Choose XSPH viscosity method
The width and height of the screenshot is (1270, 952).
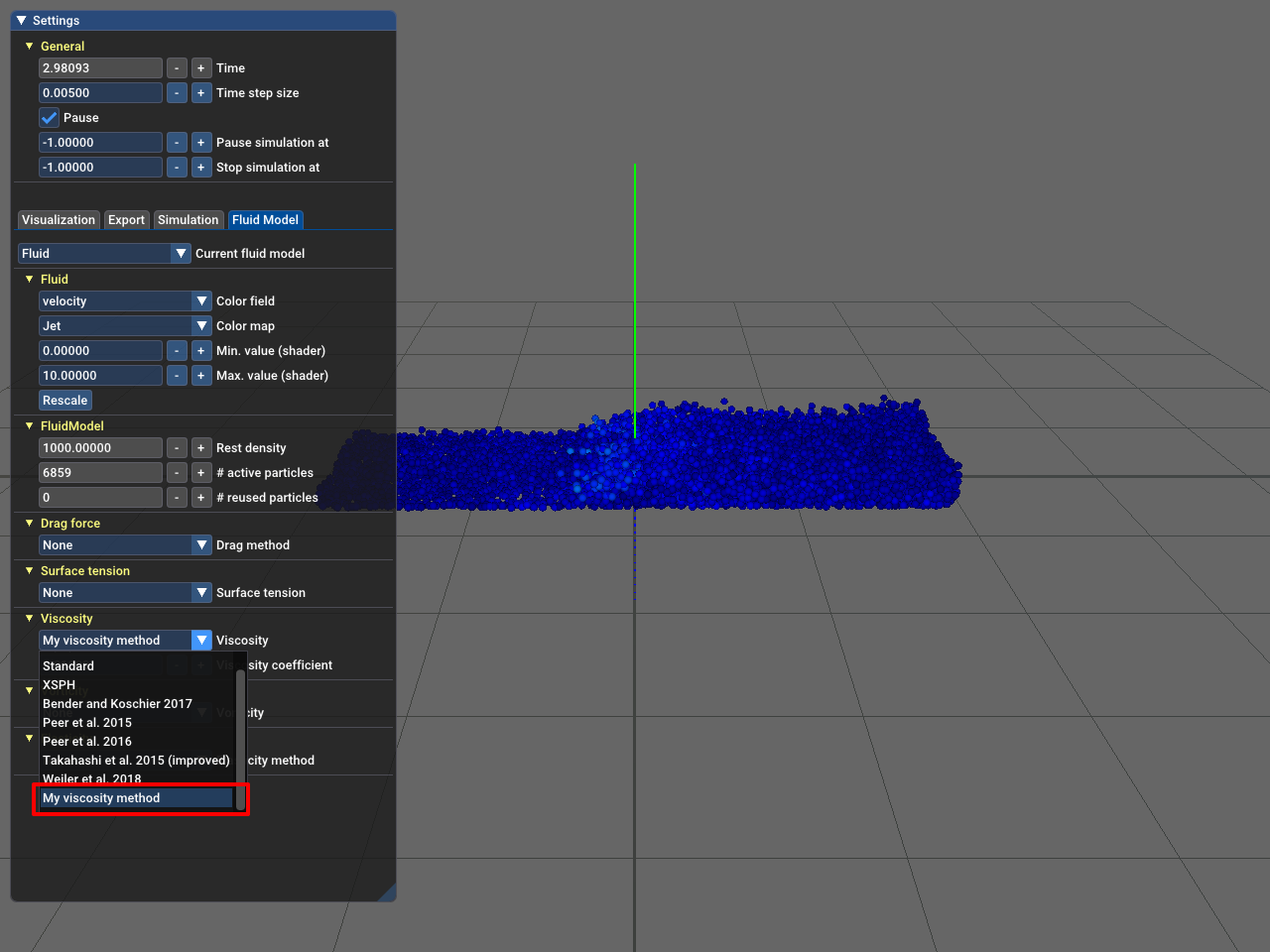[137, 685]
